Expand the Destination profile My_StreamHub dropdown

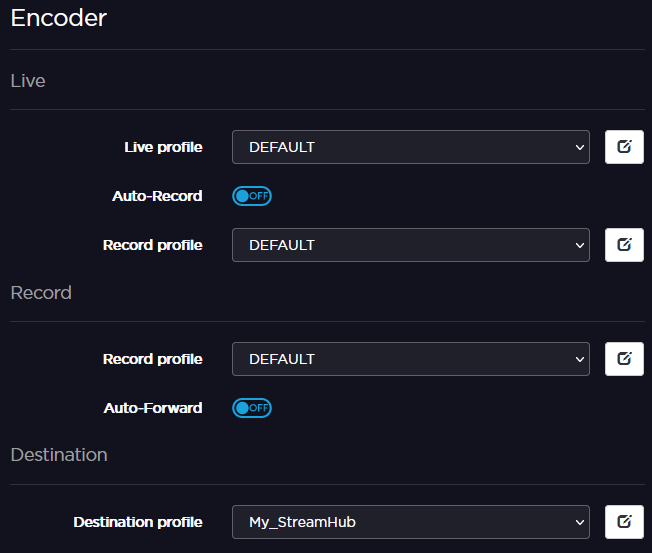coord(410,522)
